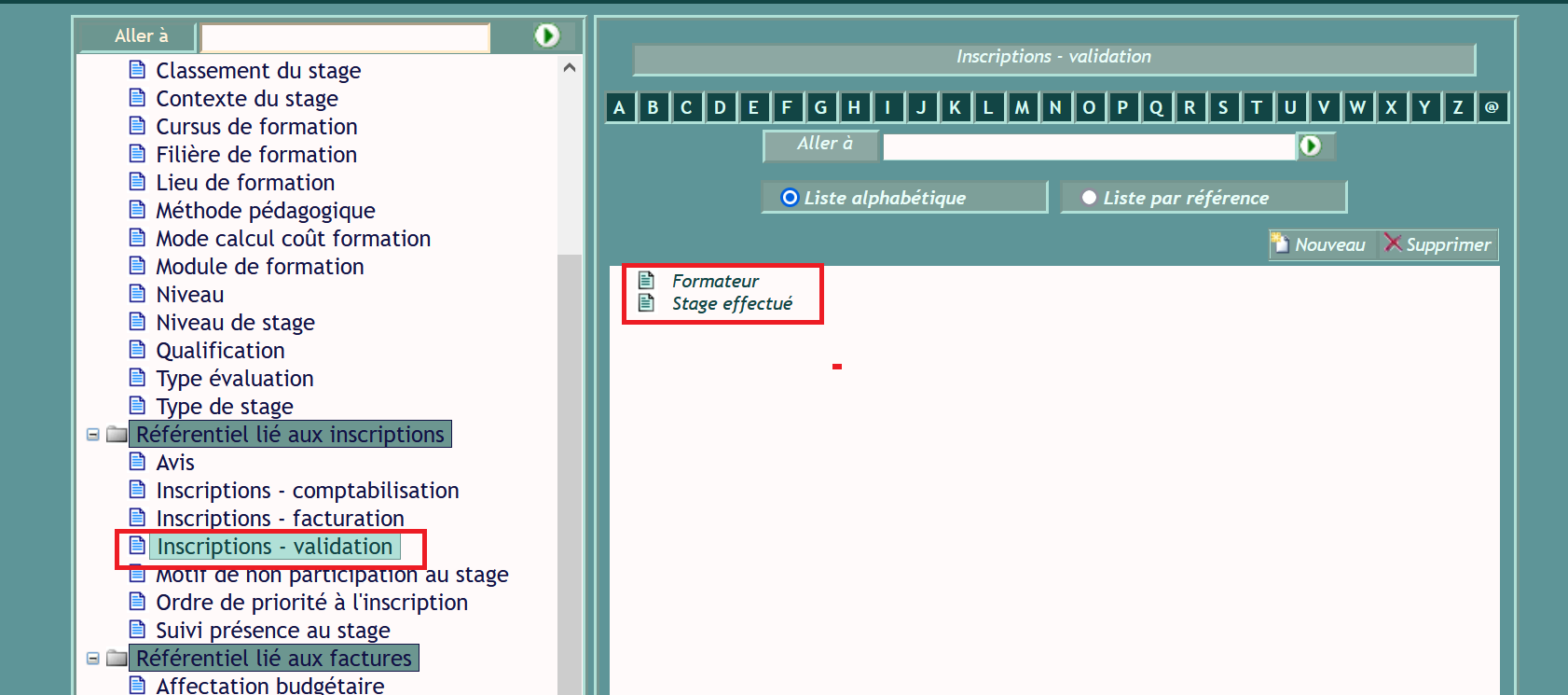Click the green go arrow beside right search field
Image resolution: width=1568 pixels, height=695 pixels.
[x=1310, y=146]
